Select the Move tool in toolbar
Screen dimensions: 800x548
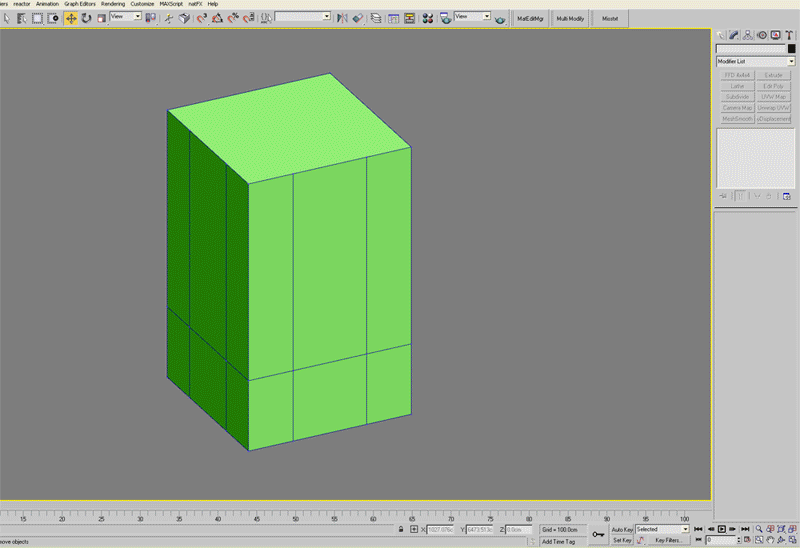[x=71, y=18]
